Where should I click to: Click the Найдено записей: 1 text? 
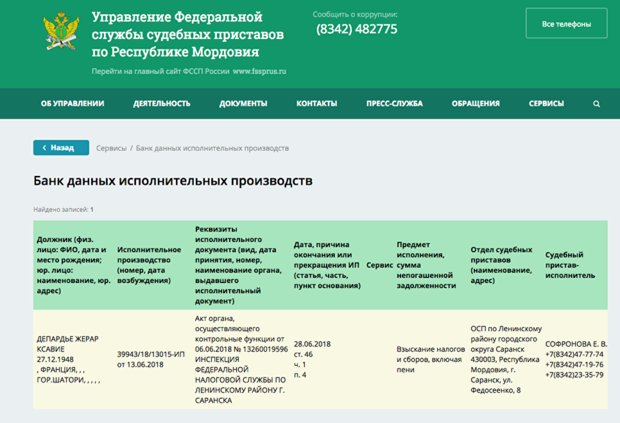[63, 210]
